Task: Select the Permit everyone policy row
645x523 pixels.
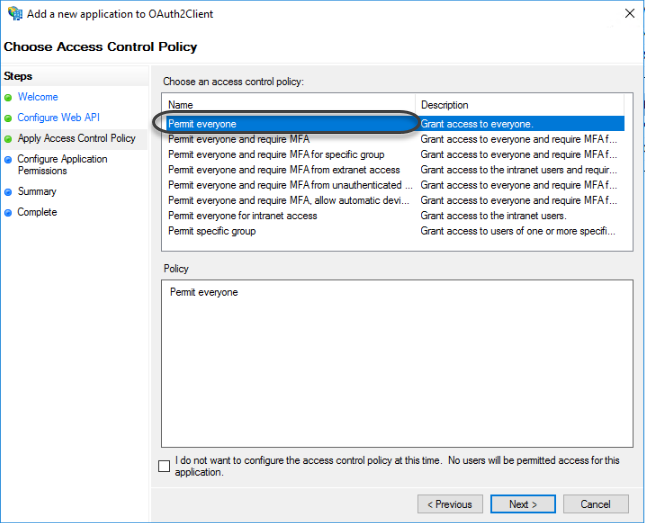Action: [x=396, y=124]
